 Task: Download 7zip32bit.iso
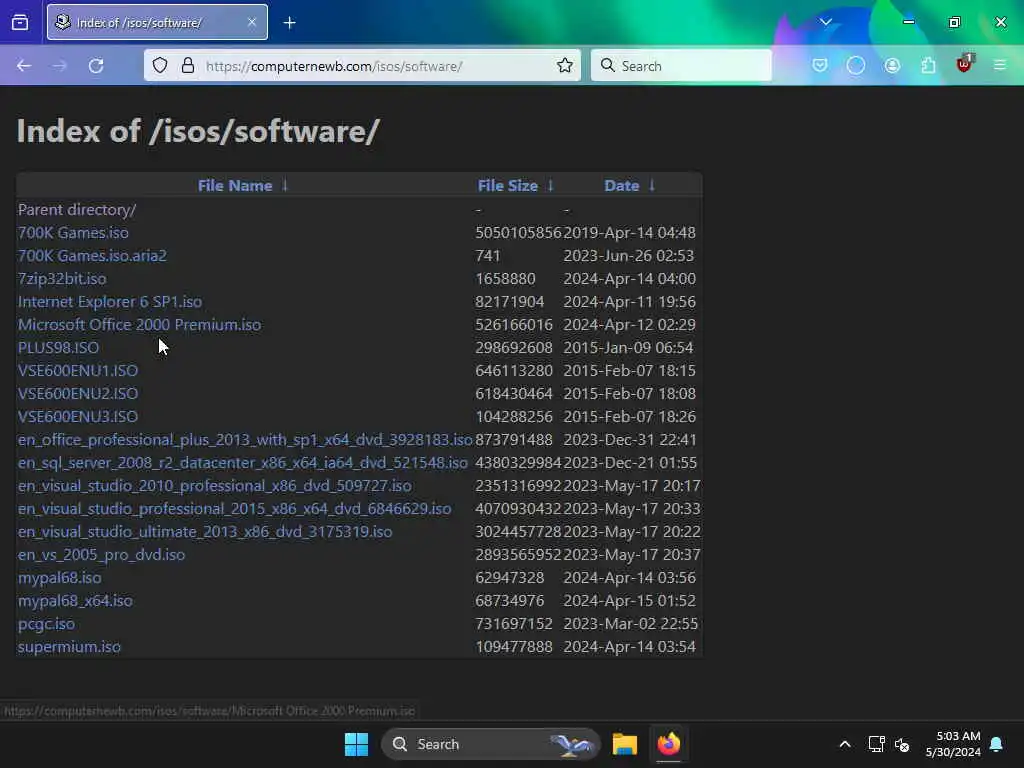[62, 278]
